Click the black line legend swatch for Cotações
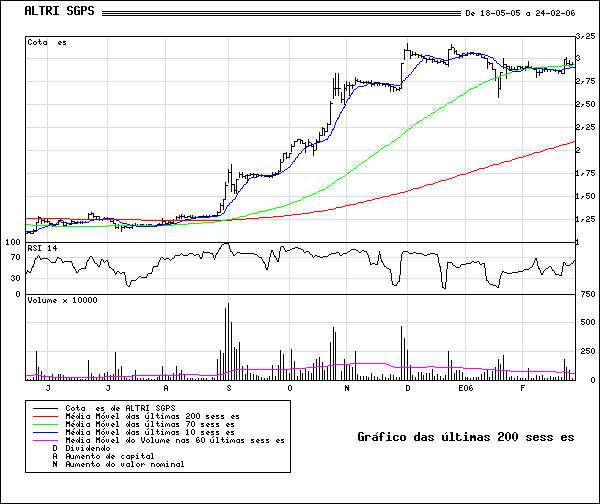The image size is (600, 504). [45, 408]
